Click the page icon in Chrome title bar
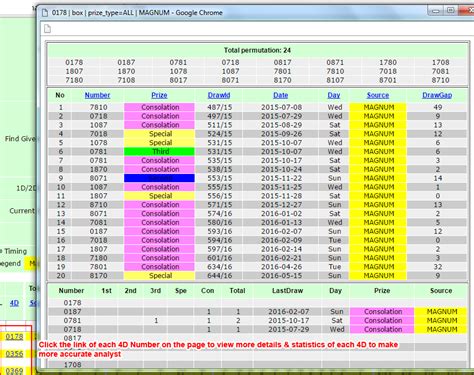Image resolution: width=474 pixels, height=375 pixels. click(x=45, y=13)
